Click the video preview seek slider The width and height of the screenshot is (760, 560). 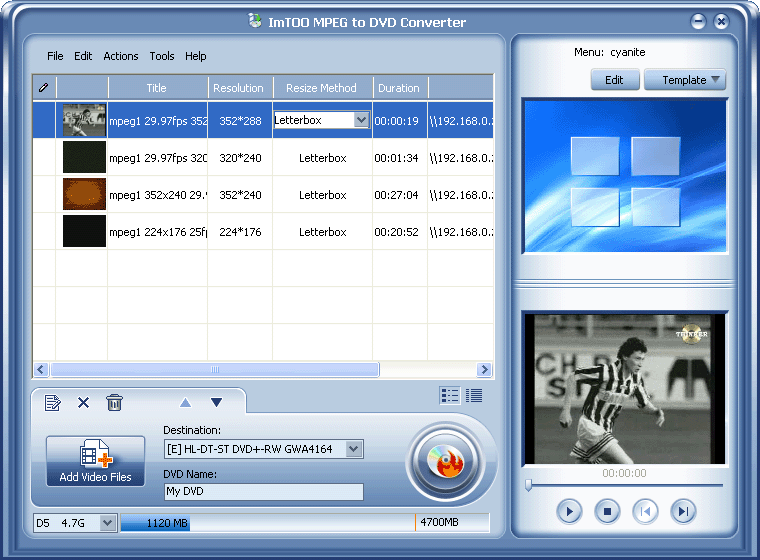[624, 485]
